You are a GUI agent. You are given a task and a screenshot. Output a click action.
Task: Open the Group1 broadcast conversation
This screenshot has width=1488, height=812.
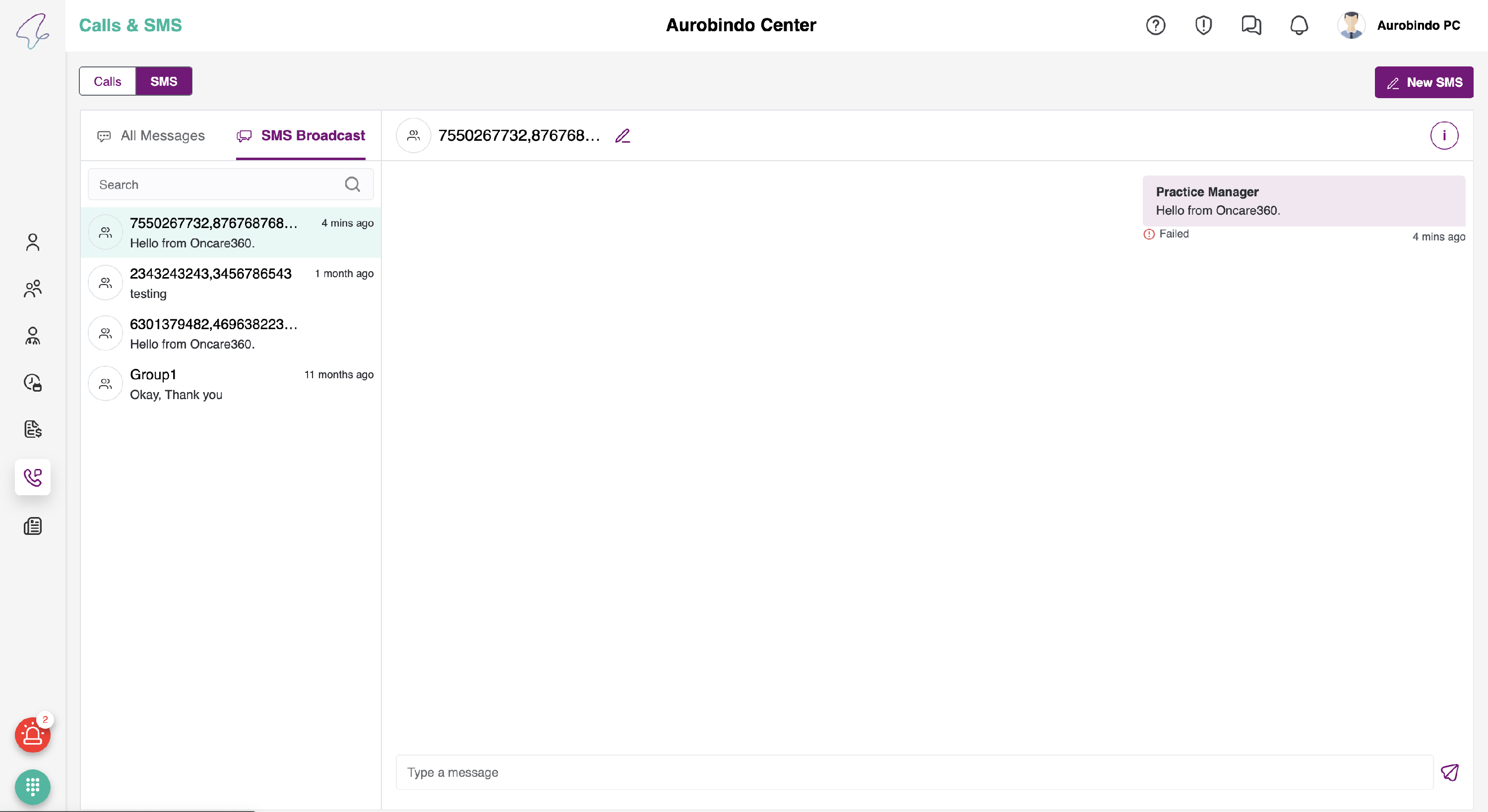tap(231, 384)
